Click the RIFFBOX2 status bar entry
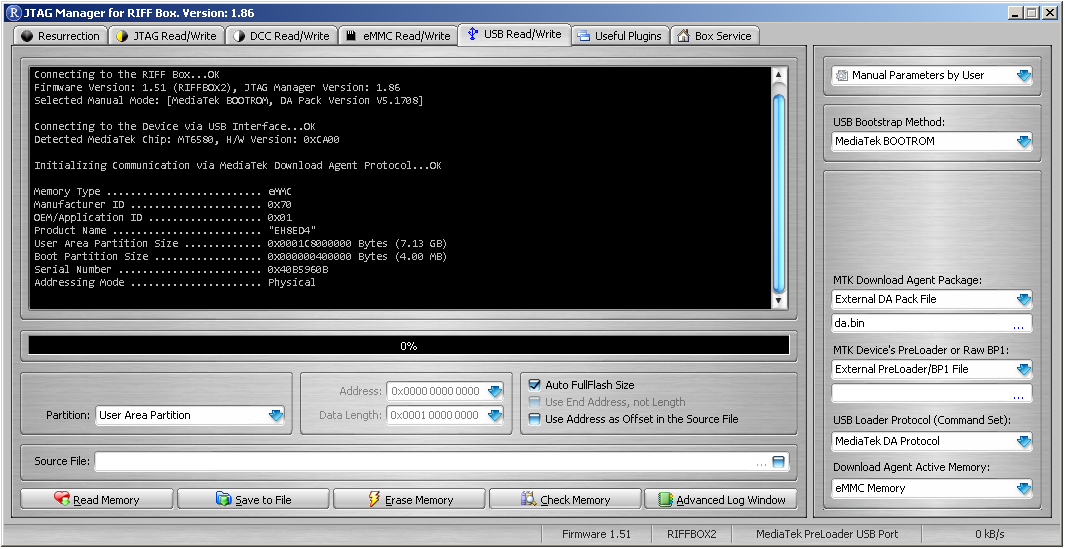 click(x=693, y=535)
